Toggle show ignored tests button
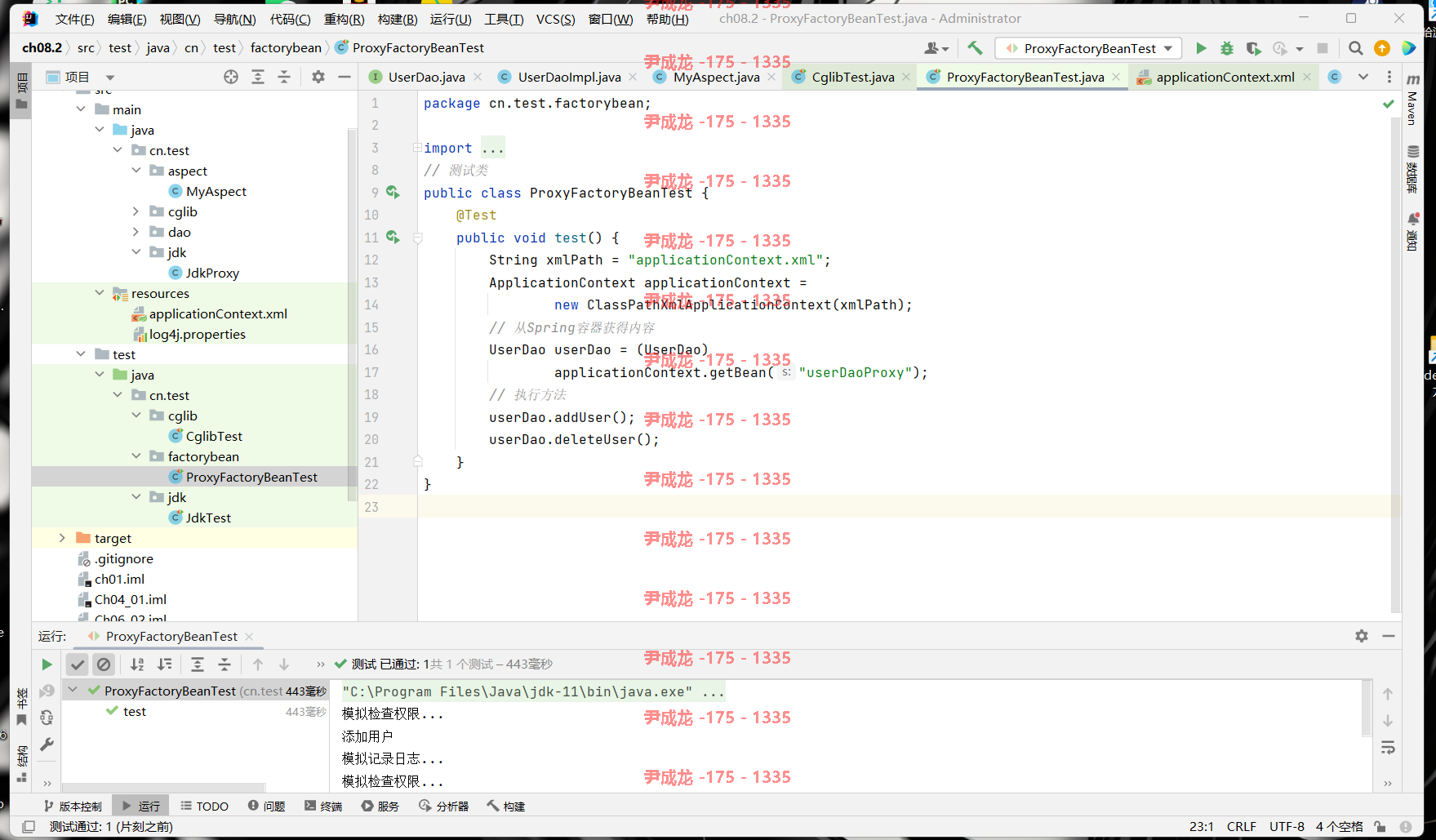Image resolution: width=1436 pixels, height=840 pixels. point(104,664)
